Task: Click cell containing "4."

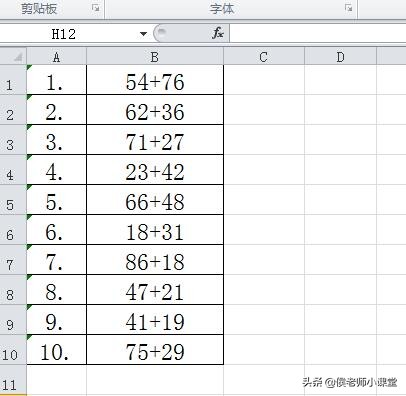Action: [x=57, y=170]
